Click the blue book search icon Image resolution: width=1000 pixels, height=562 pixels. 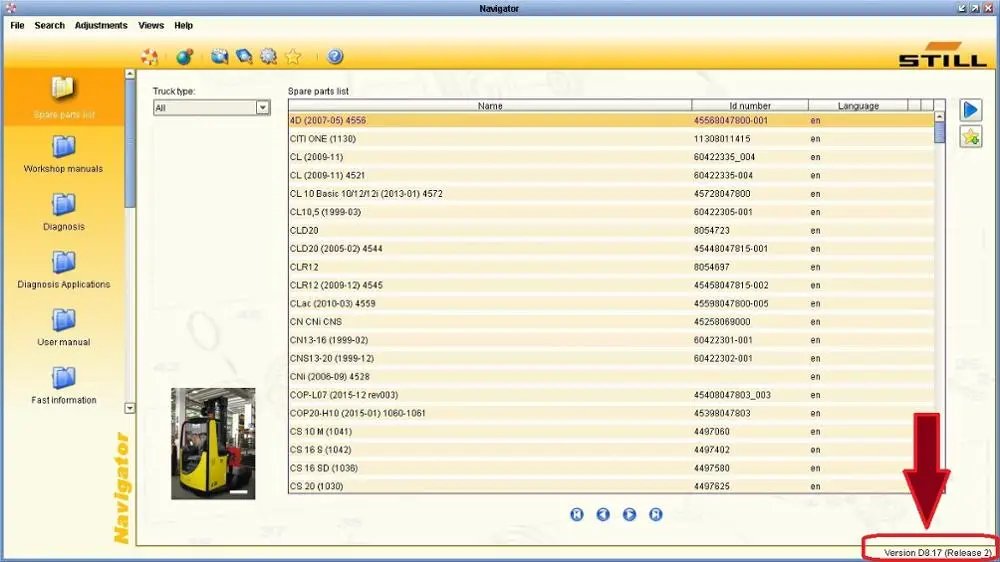pos(244,57)
